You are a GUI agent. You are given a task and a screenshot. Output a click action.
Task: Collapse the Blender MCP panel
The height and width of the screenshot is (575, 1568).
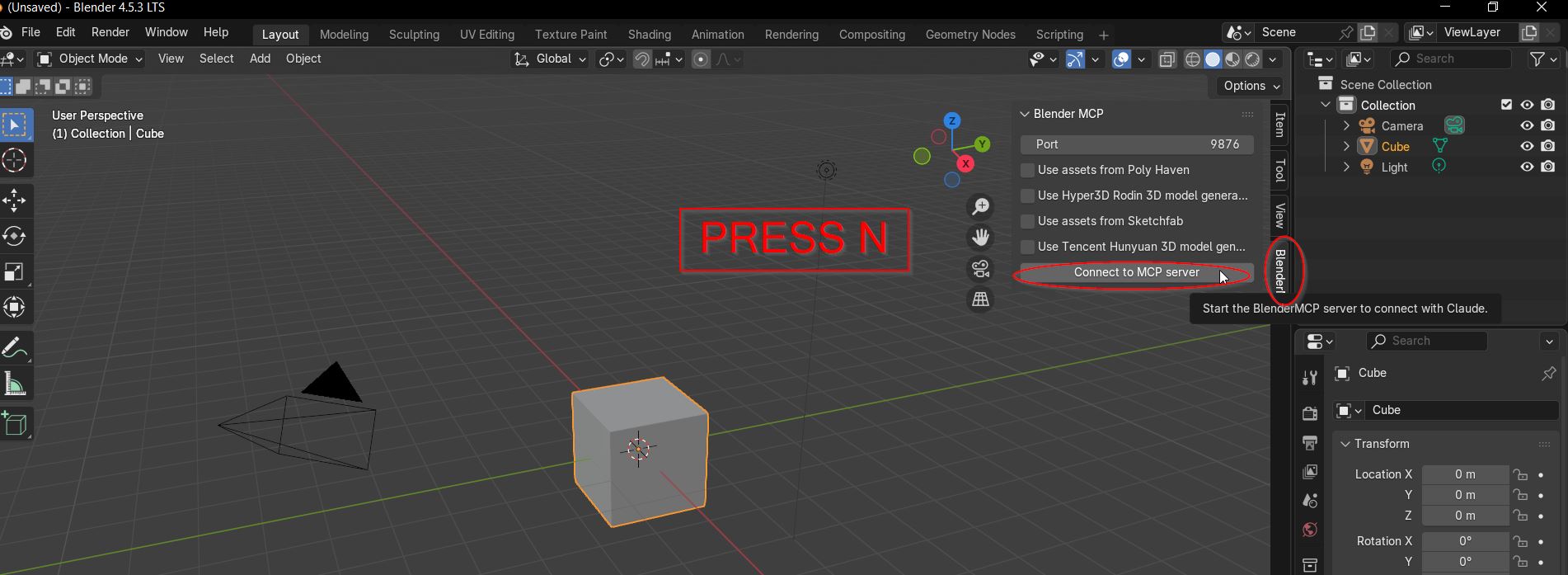1025,114
